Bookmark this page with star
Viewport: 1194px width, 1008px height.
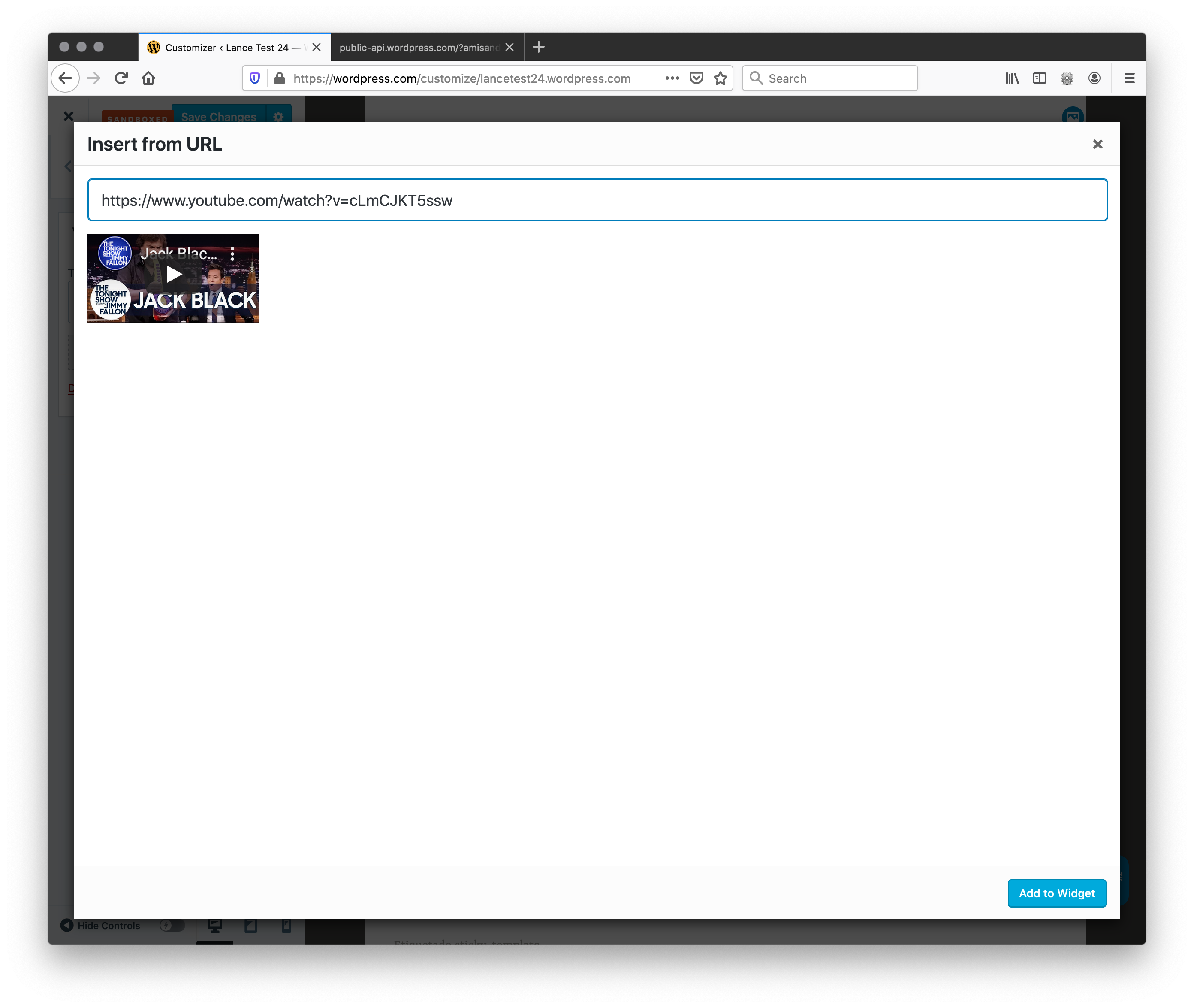click(x=720, y=78)
